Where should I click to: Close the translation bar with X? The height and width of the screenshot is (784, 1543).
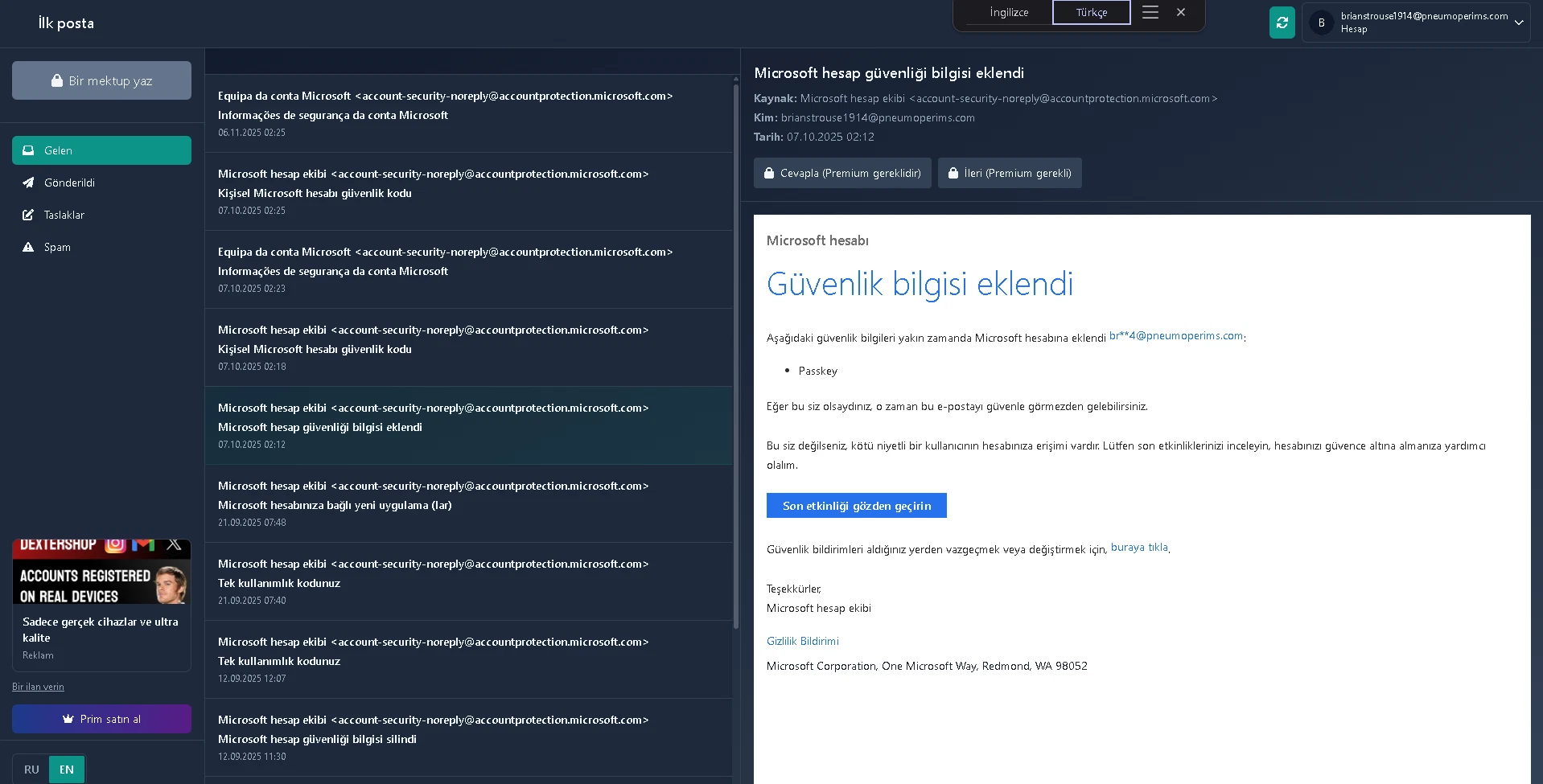tap(1181, 12)
